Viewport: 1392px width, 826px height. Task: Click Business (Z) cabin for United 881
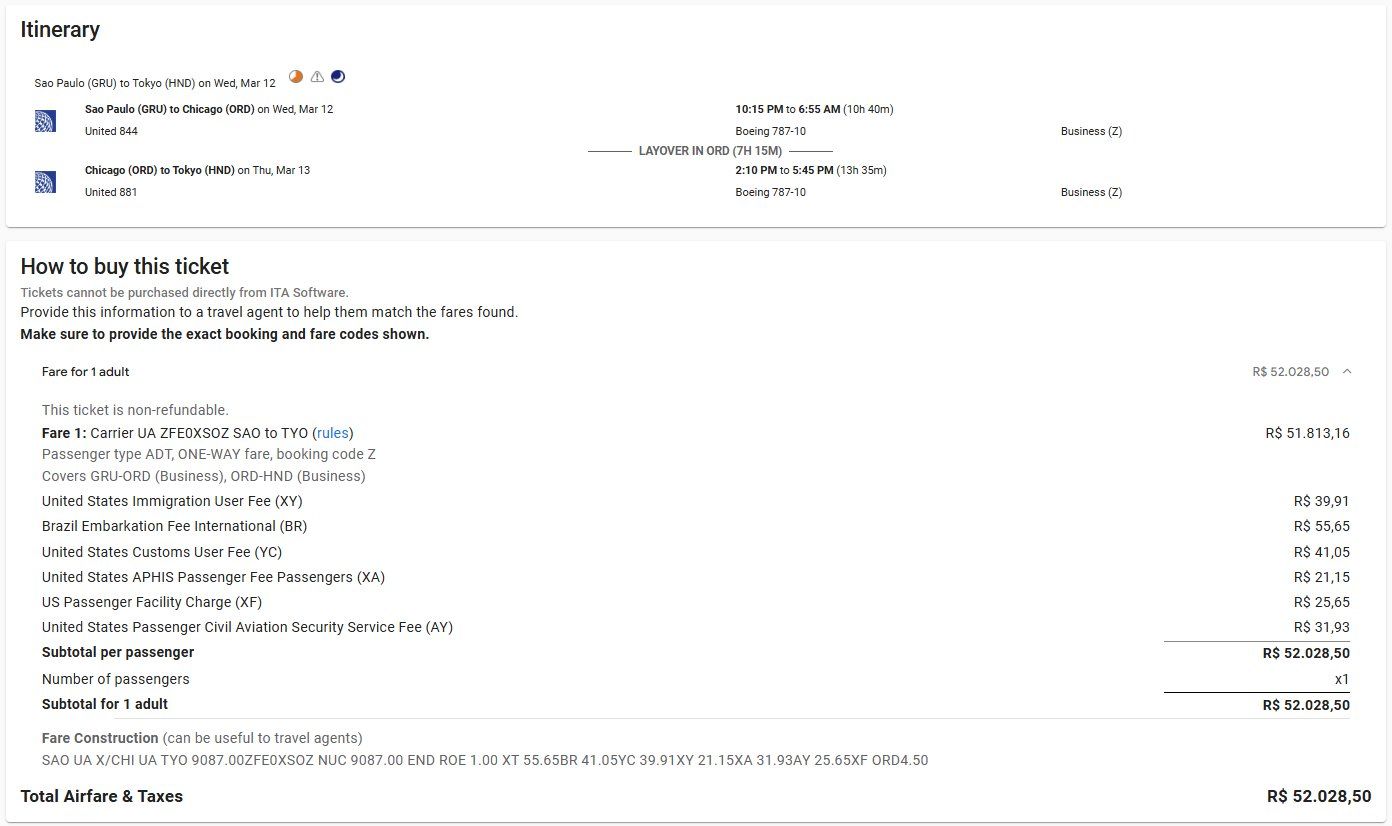[1091, 192]
